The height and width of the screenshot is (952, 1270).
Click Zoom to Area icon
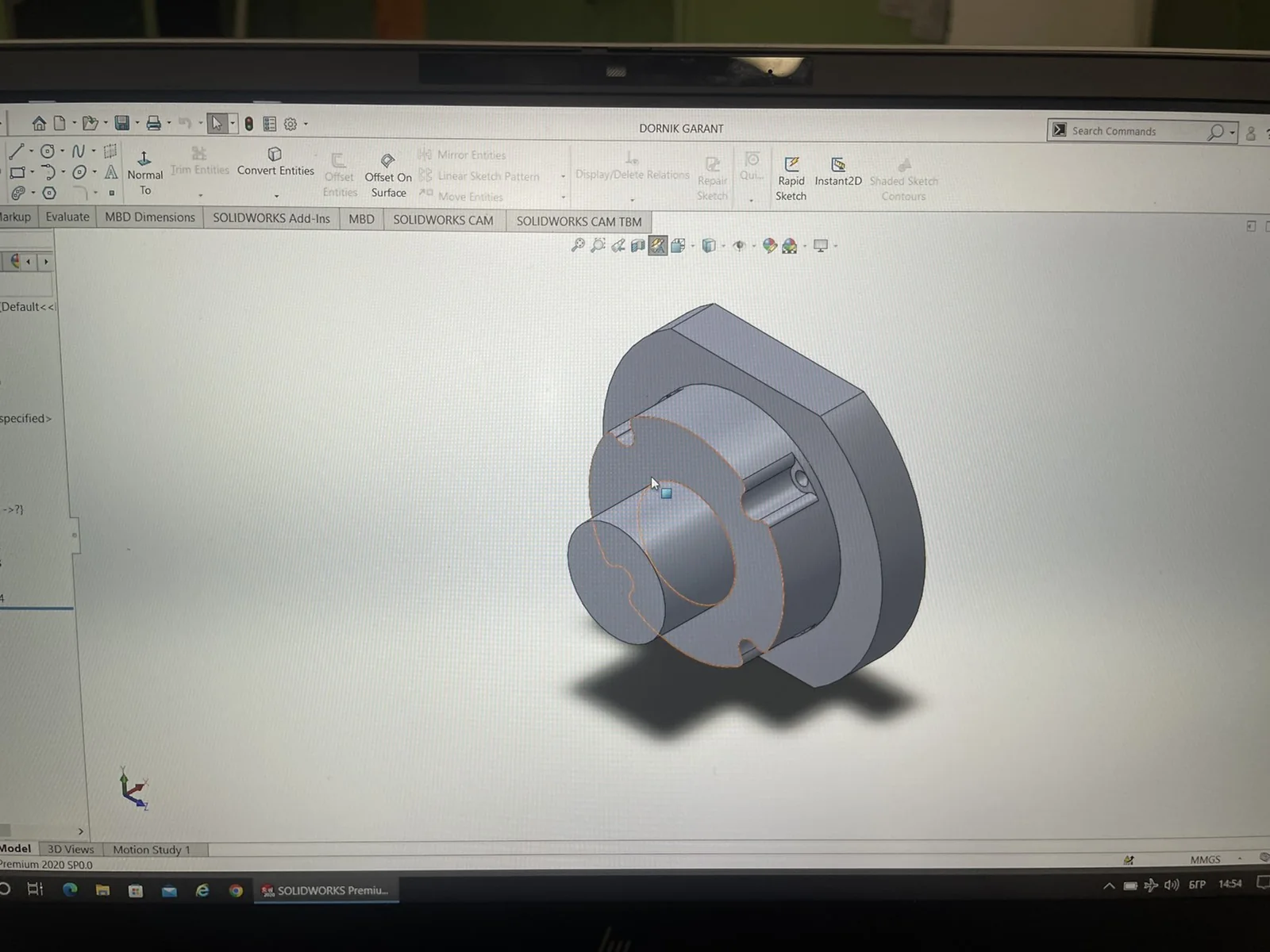(598, 245)
